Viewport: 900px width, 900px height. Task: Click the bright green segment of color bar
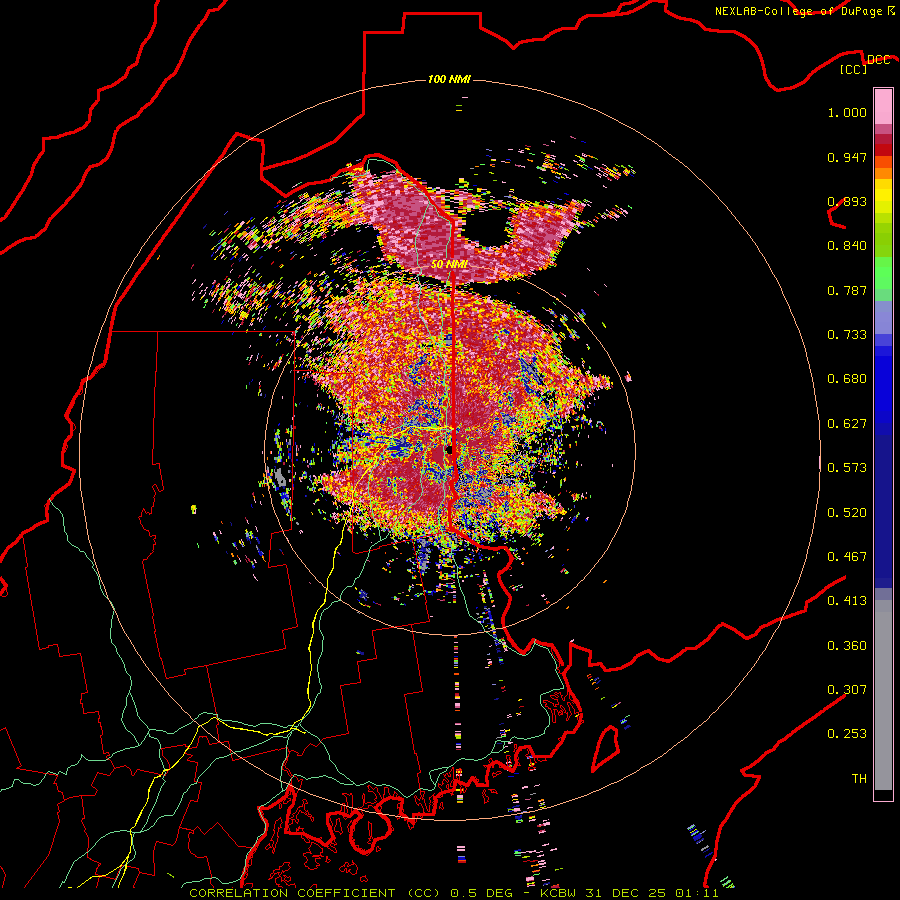tap(883, 273)
